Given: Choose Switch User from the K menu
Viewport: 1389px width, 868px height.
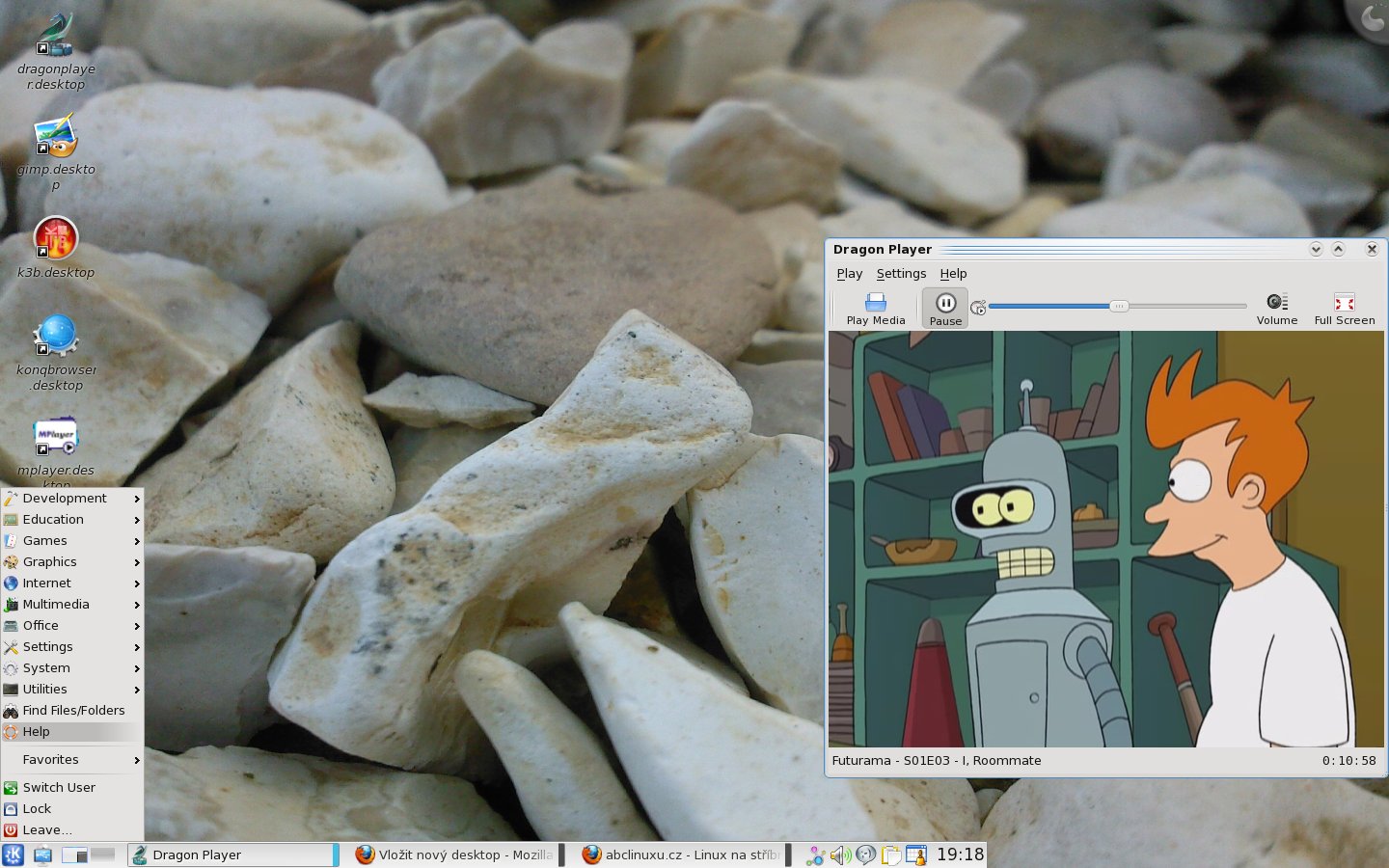Looking at the screenshot, I should pos(72,788).
